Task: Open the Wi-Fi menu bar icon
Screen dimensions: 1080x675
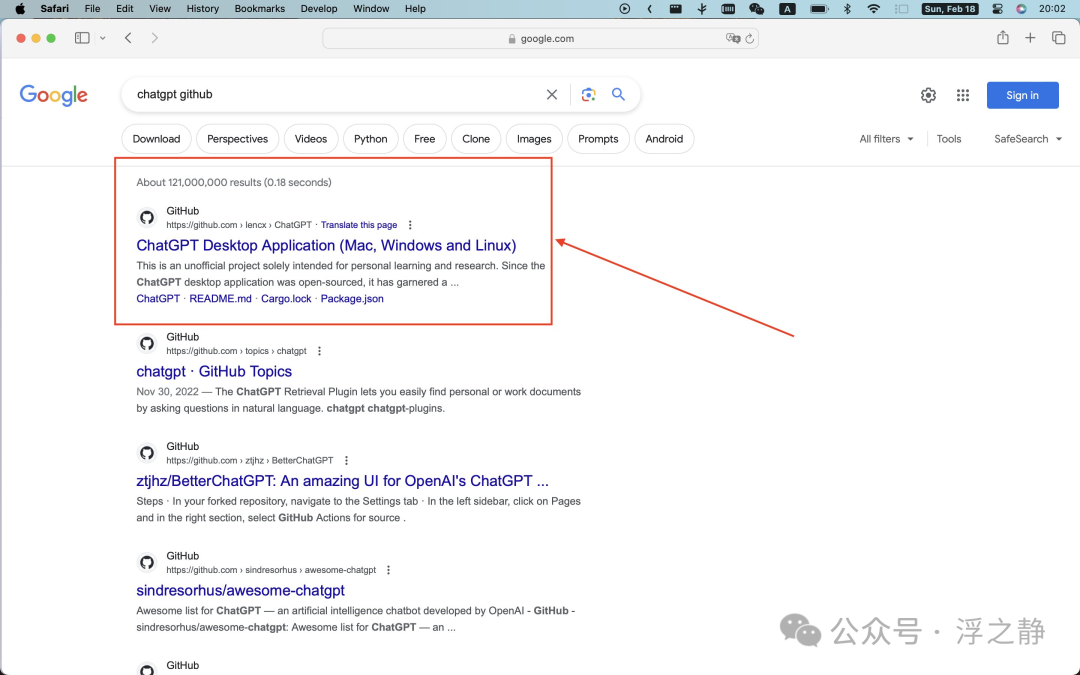Action: pos(873,9)
